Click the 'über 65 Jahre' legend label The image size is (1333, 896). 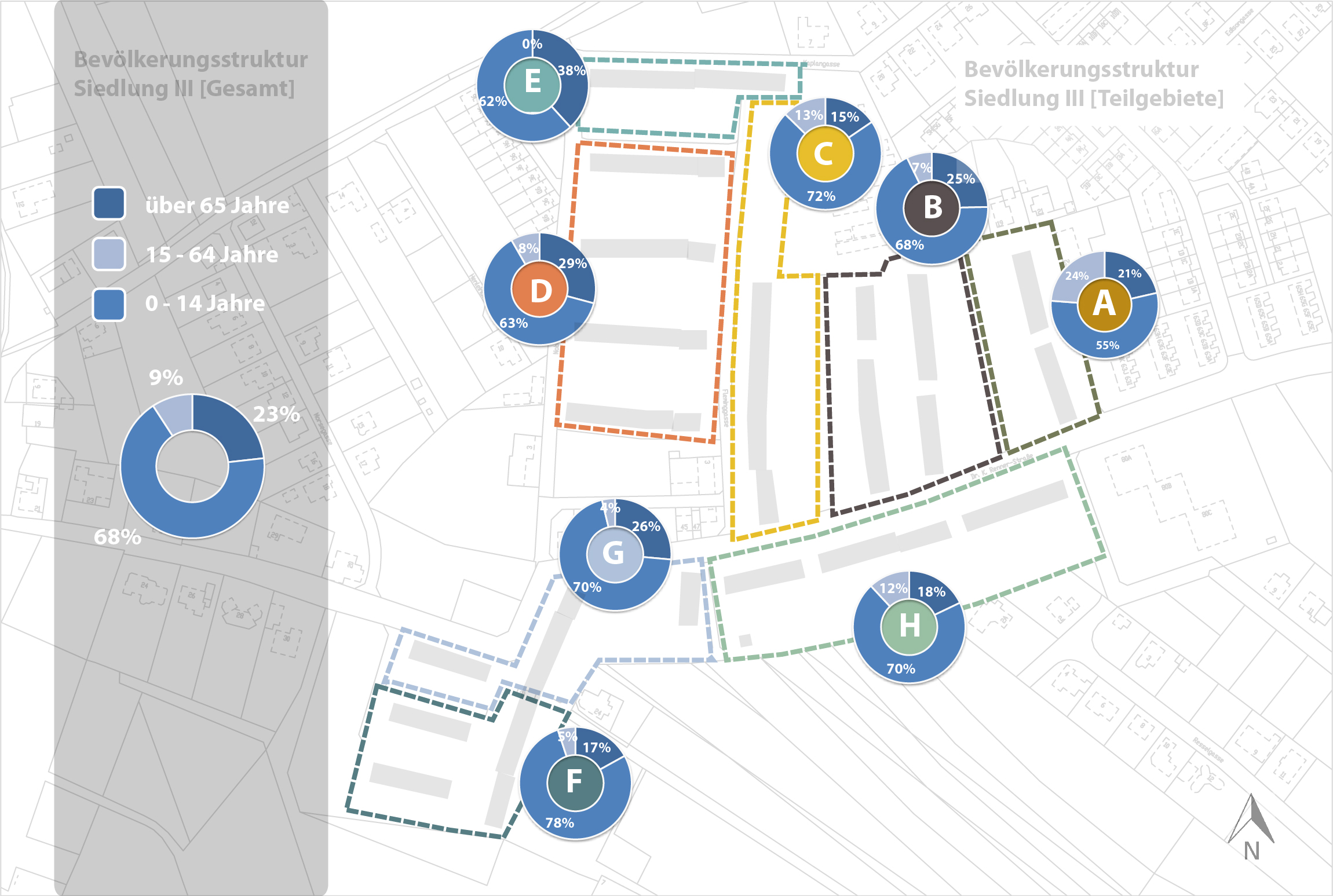[217, 206]
